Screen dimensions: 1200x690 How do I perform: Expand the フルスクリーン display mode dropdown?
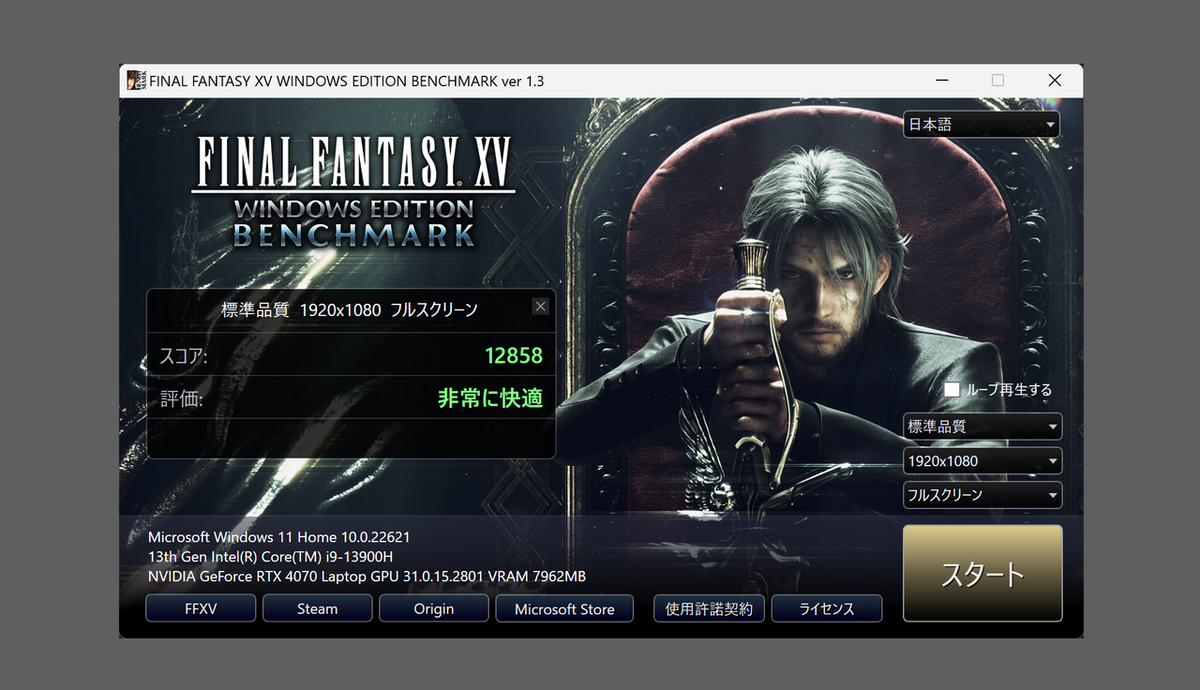pyautogui.click(x=982, y=495)
